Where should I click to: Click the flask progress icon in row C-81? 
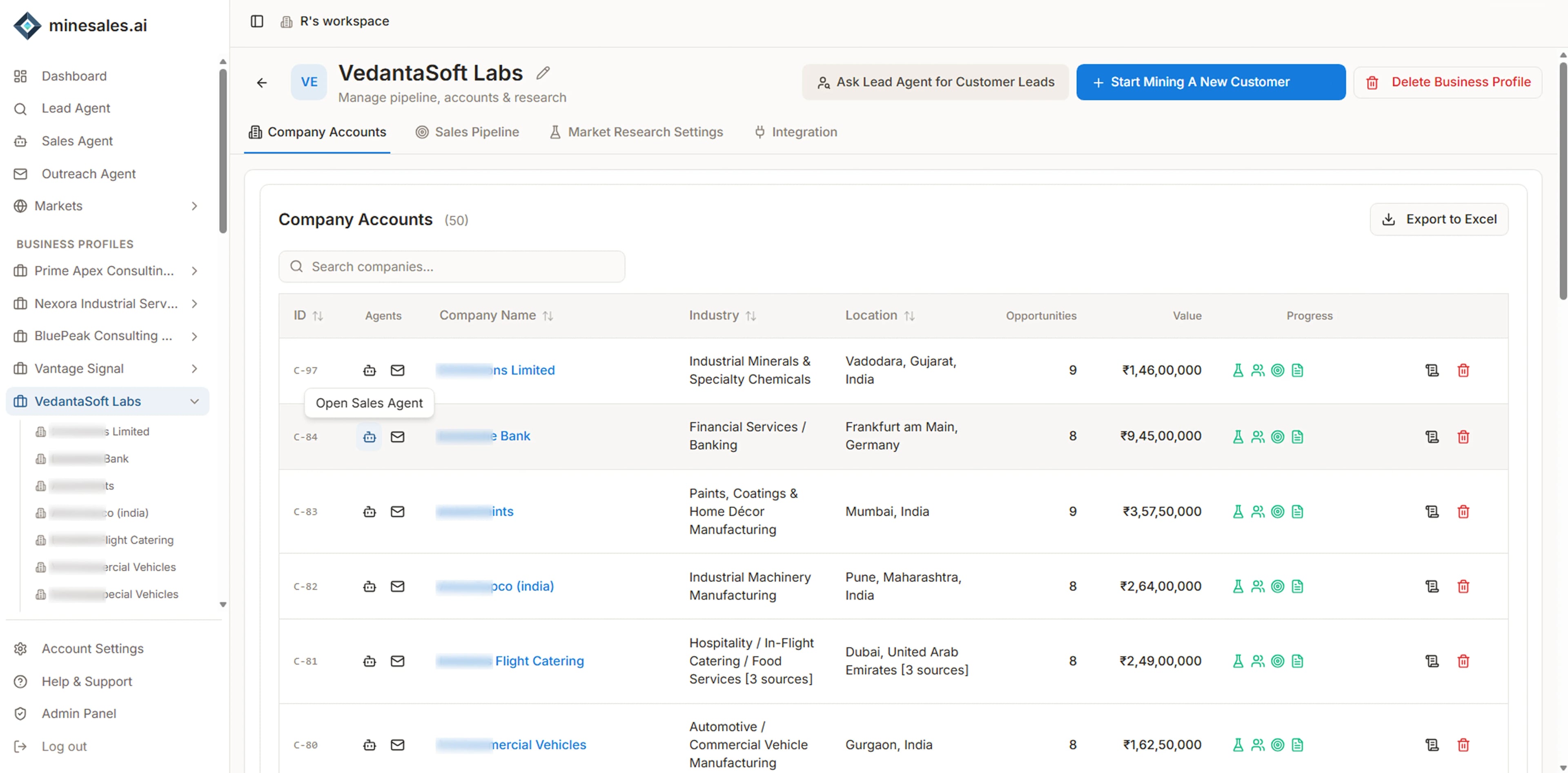click(1238, 661)
